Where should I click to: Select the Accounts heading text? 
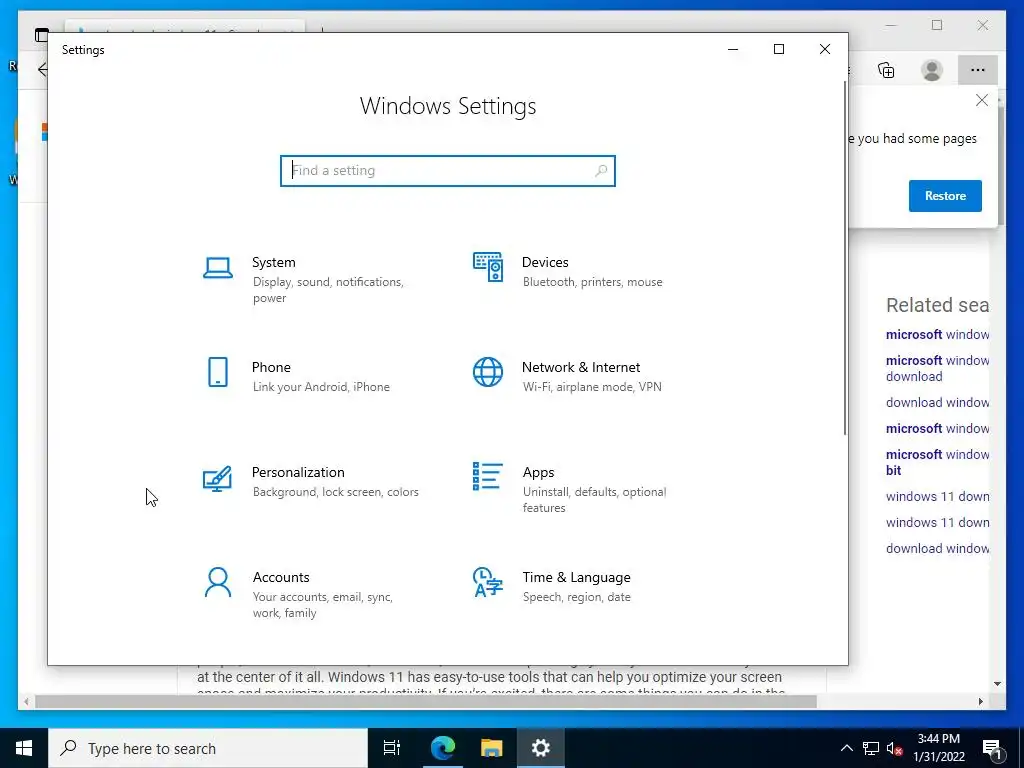pos(281,577)
